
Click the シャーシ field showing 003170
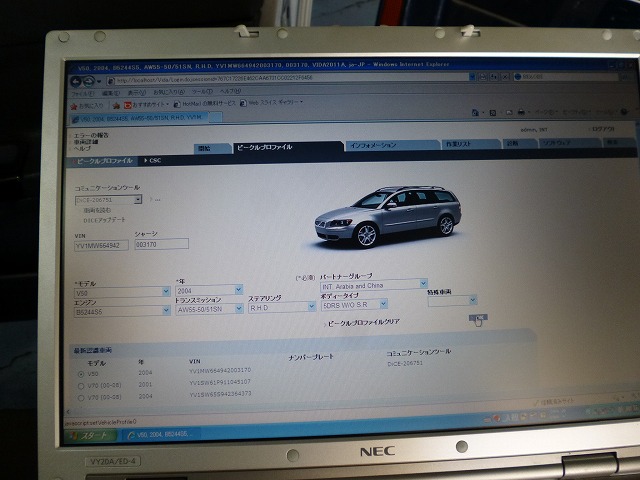coord(162,244)
